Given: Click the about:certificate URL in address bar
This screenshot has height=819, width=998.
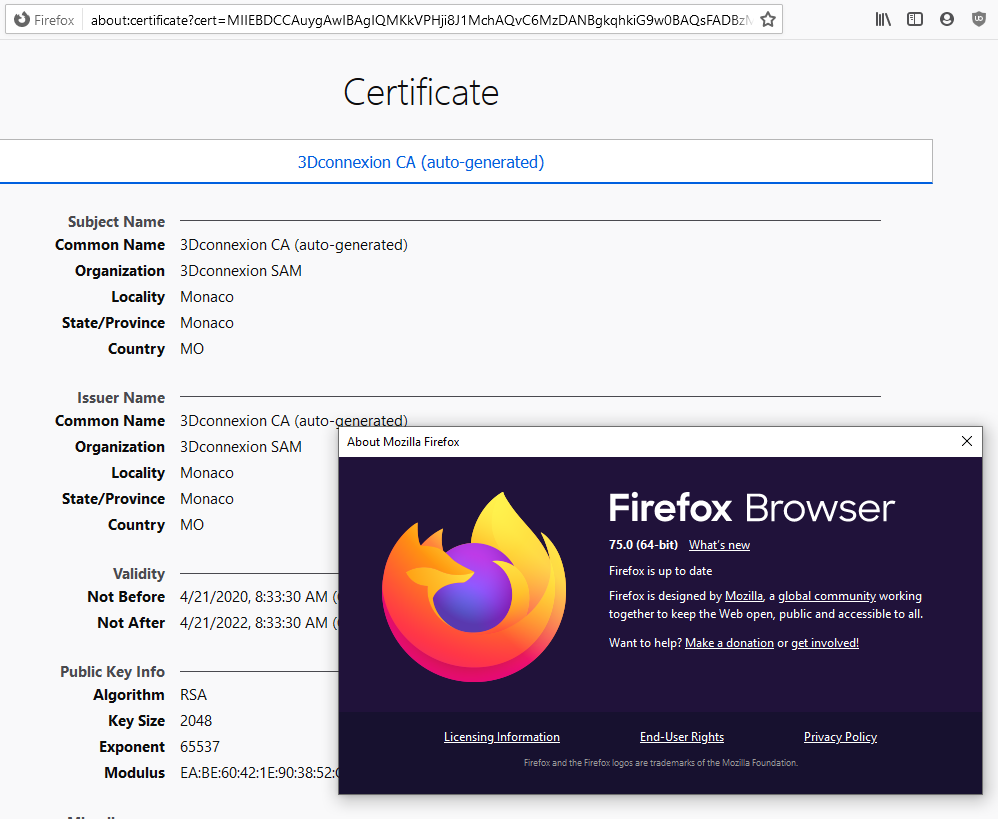Looking at the screenshot, I should (420, 20).
